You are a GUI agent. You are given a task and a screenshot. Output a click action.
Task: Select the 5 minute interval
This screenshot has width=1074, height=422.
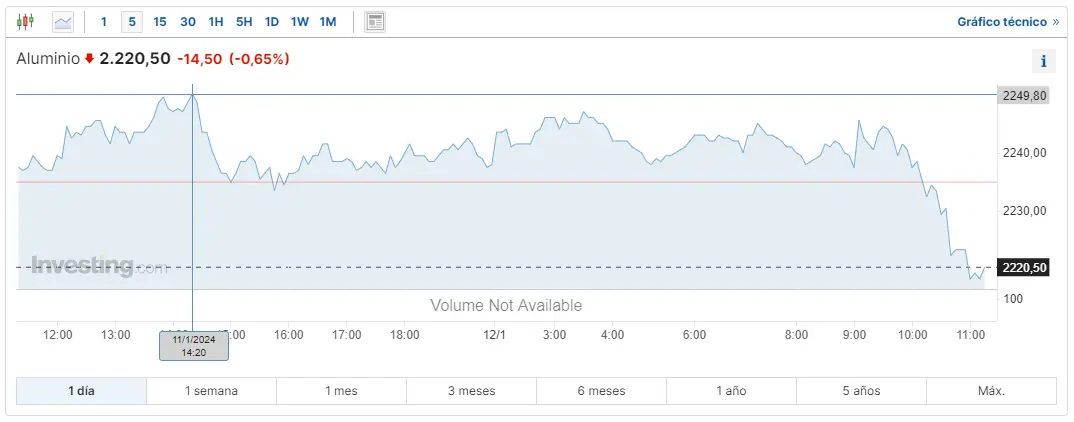click(x=132, y=21)
